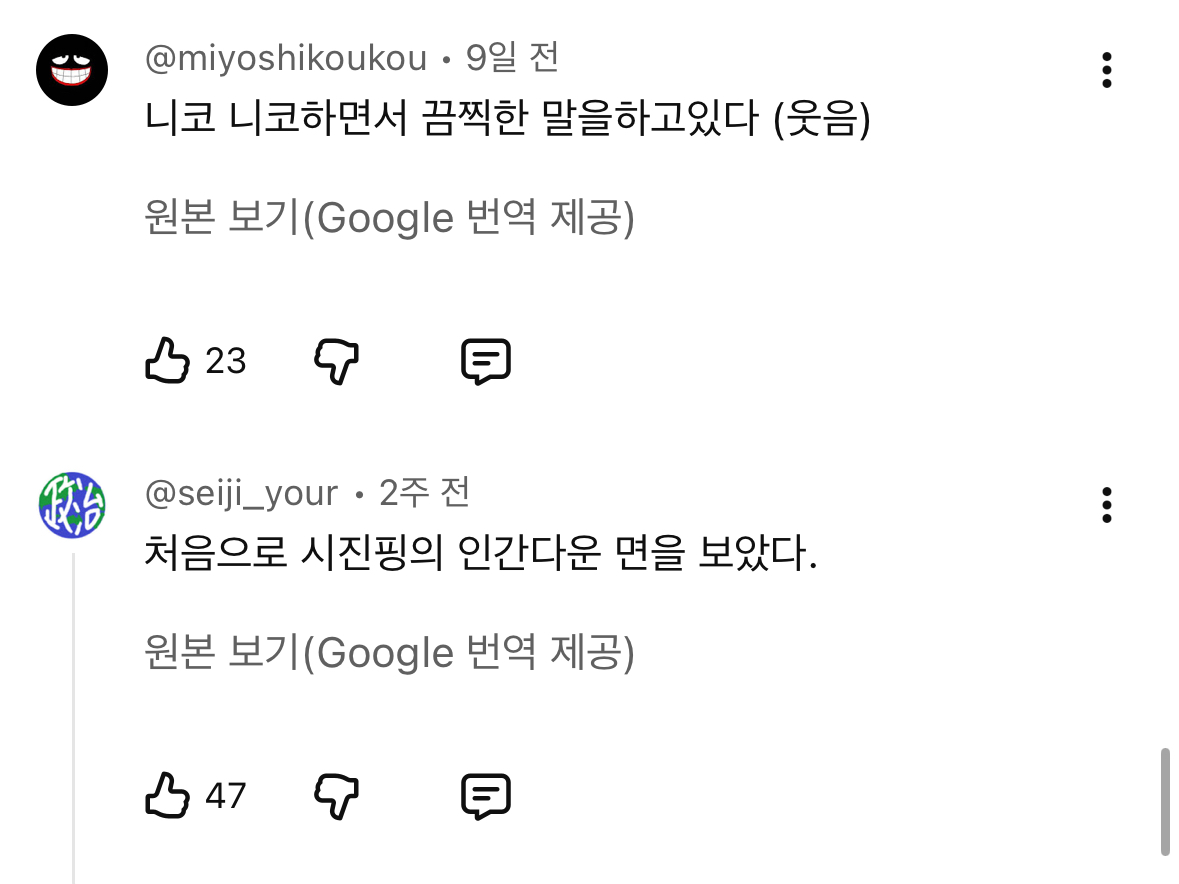Like the comment by @seiji_your
Image resolution: width=1179 pixels, height=884 pixels.
tap(167, 796)
